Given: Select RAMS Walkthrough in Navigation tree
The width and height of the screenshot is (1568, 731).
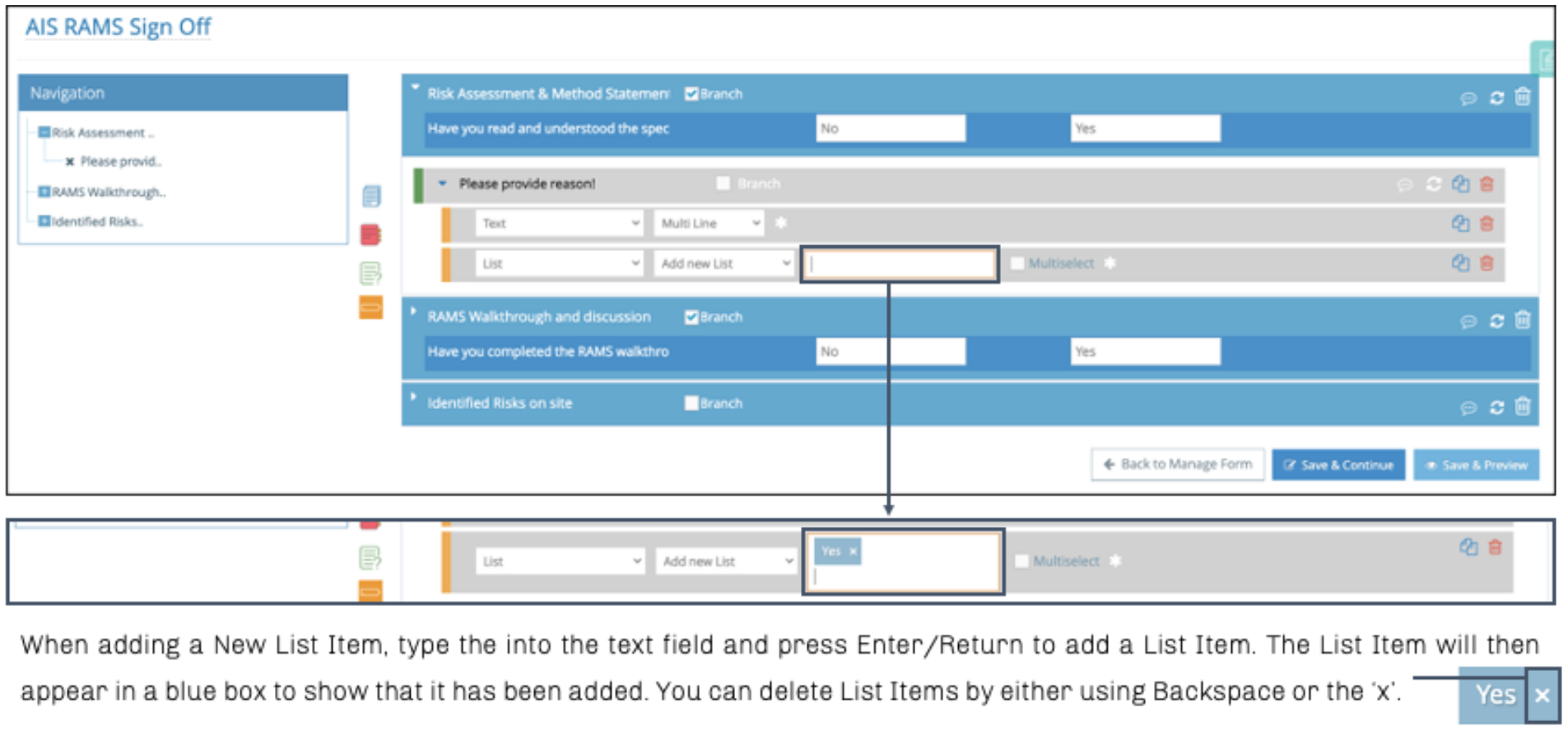Looking at the screenshot, I should click(x=109, y=192).
